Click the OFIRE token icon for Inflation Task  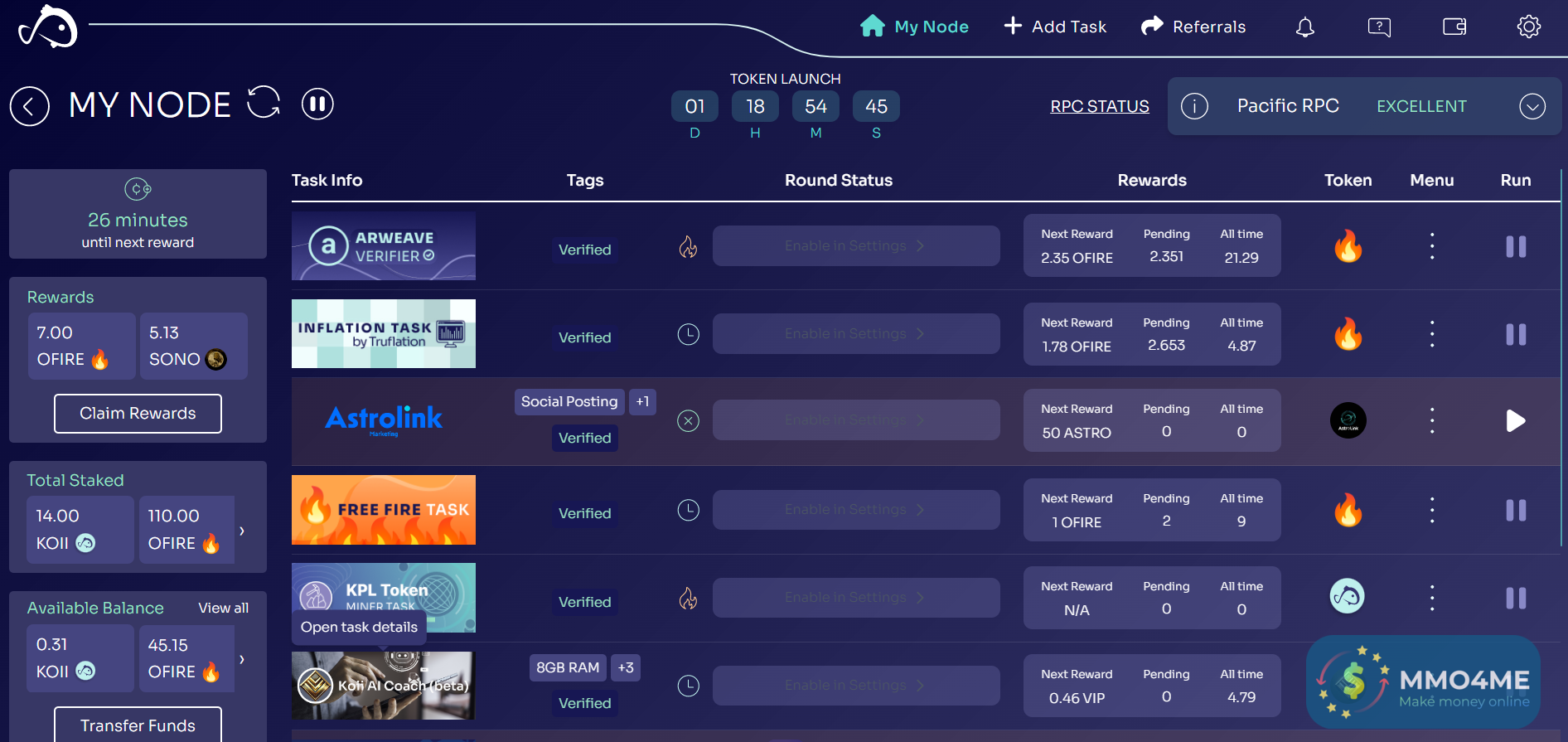click(x=1348, y=334)
